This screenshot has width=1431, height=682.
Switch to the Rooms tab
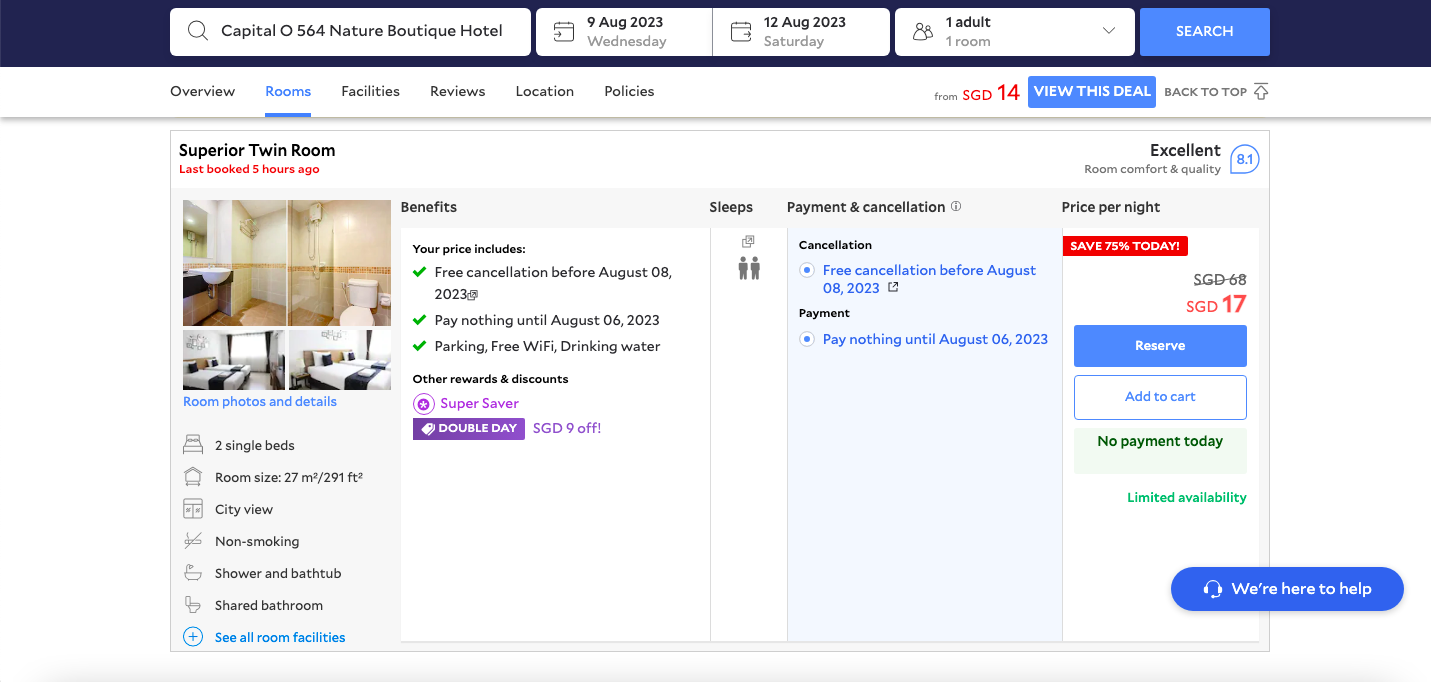[288, 91]
